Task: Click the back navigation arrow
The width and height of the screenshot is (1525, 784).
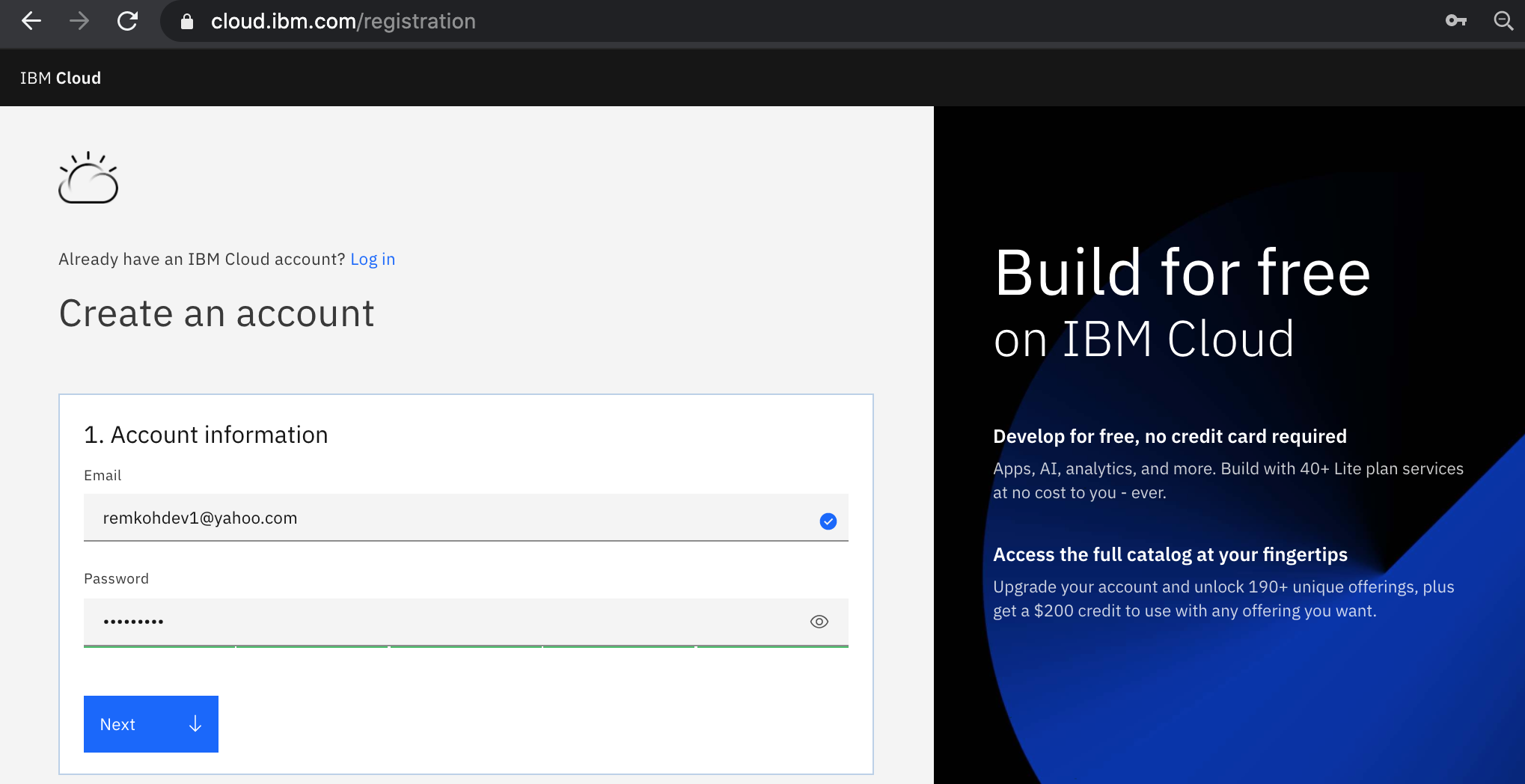Action: (31, 21)
